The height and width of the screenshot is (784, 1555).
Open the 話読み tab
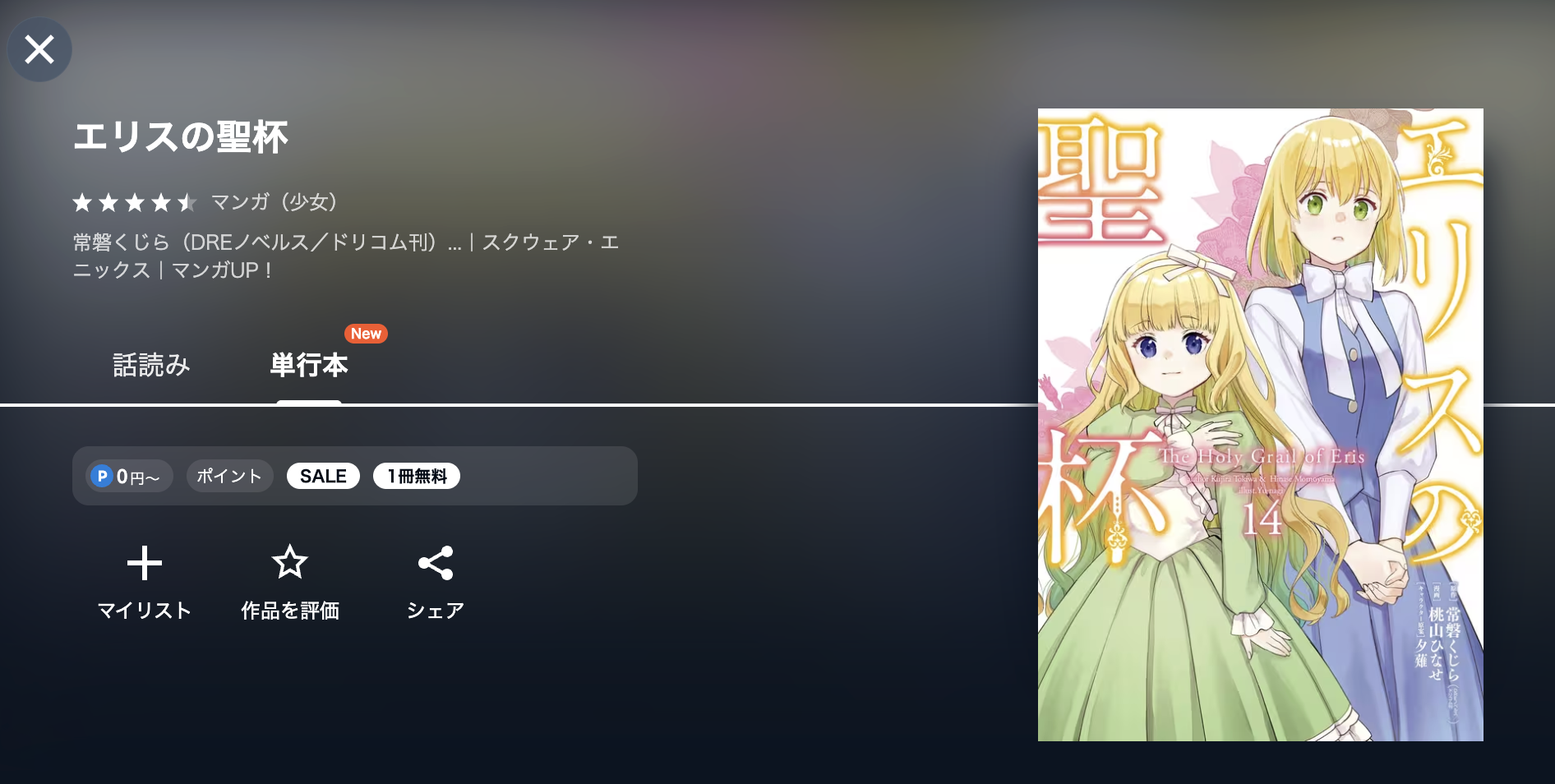(x=151, y=365)
